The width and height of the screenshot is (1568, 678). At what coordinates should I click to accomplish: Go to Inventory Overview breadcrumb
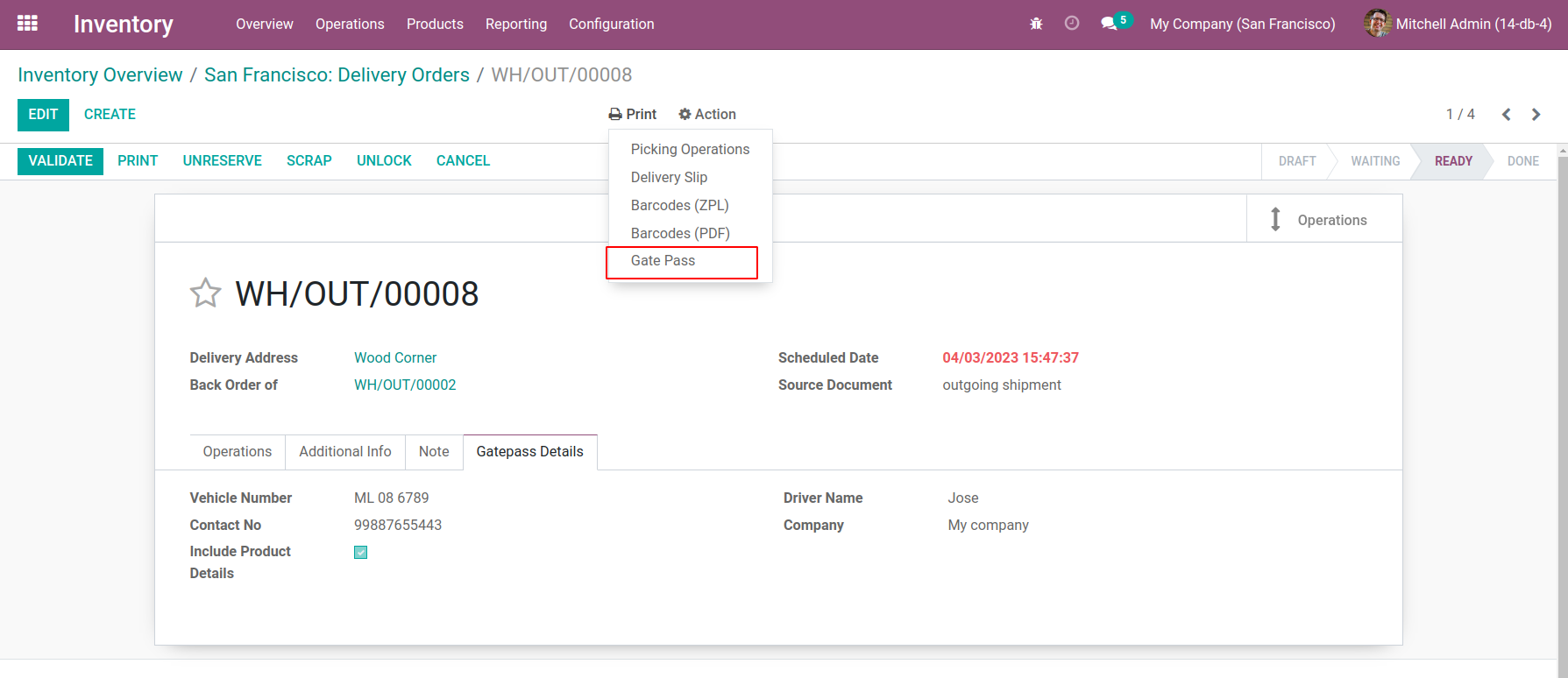(100, 75)
